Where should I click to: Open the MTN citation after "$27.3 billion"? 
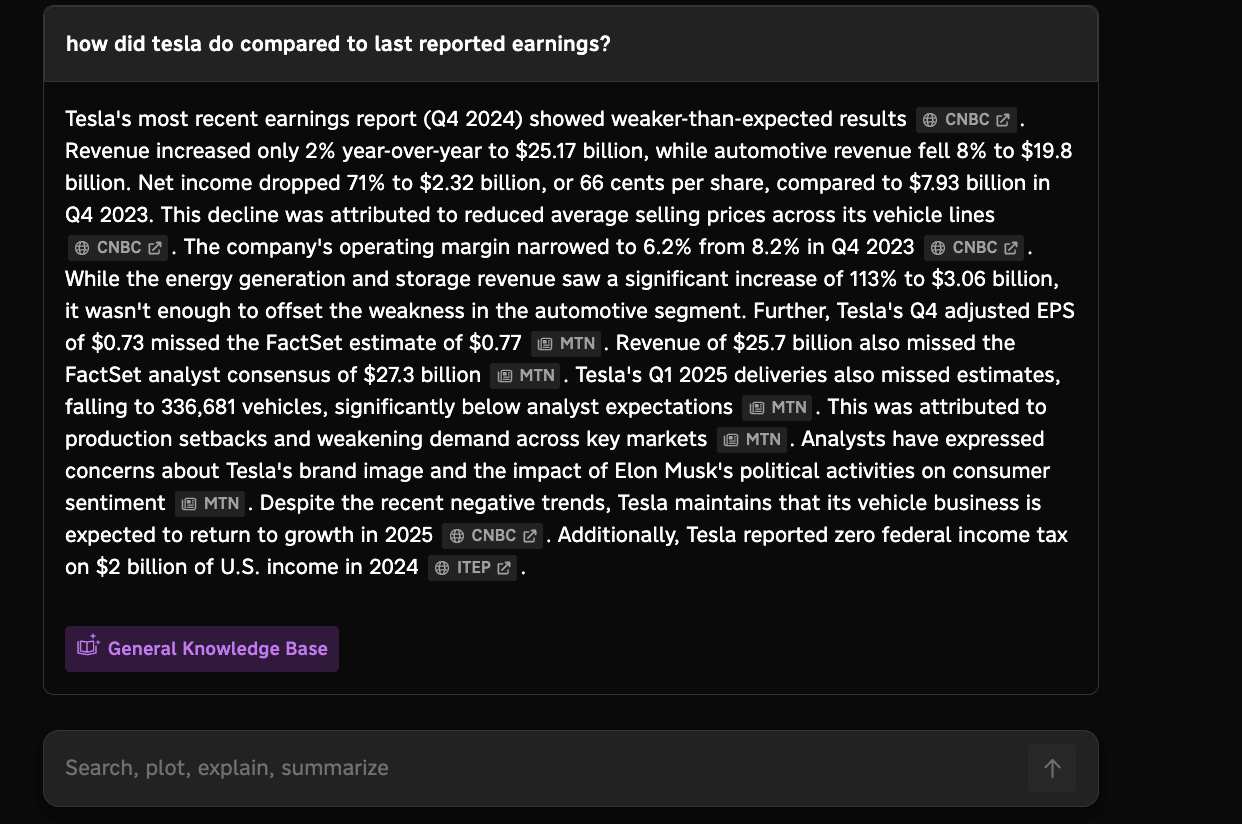(x=526, y=375)
